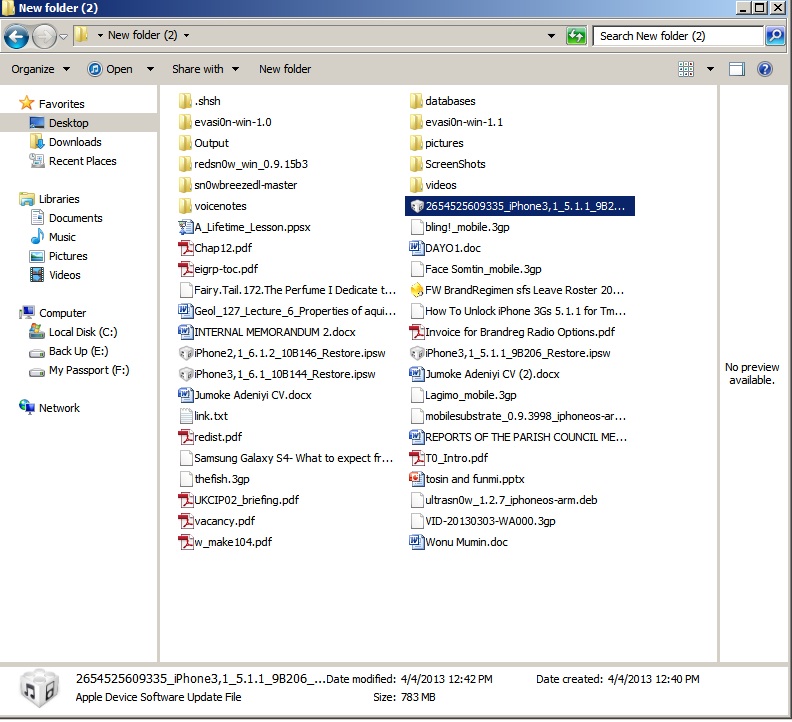Click the details pane ipsw file thumbnail
This screenshot has width=792, height=722.
(39, 688)
